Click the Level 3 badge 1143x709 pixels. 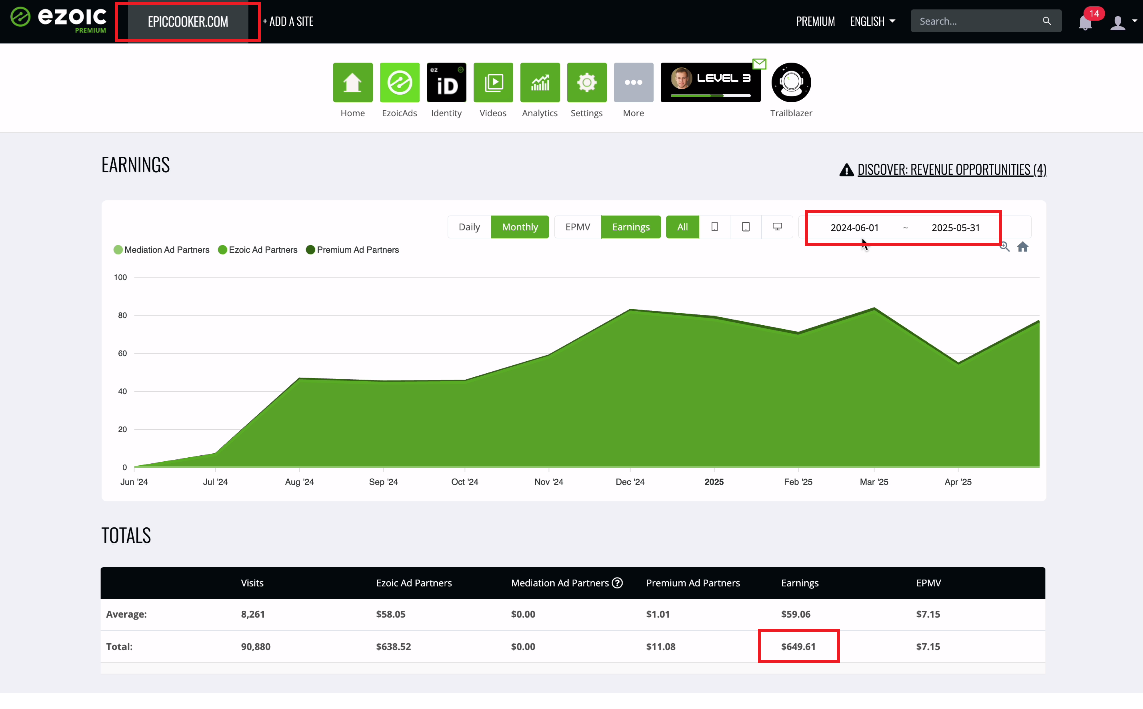pos(711,82)
